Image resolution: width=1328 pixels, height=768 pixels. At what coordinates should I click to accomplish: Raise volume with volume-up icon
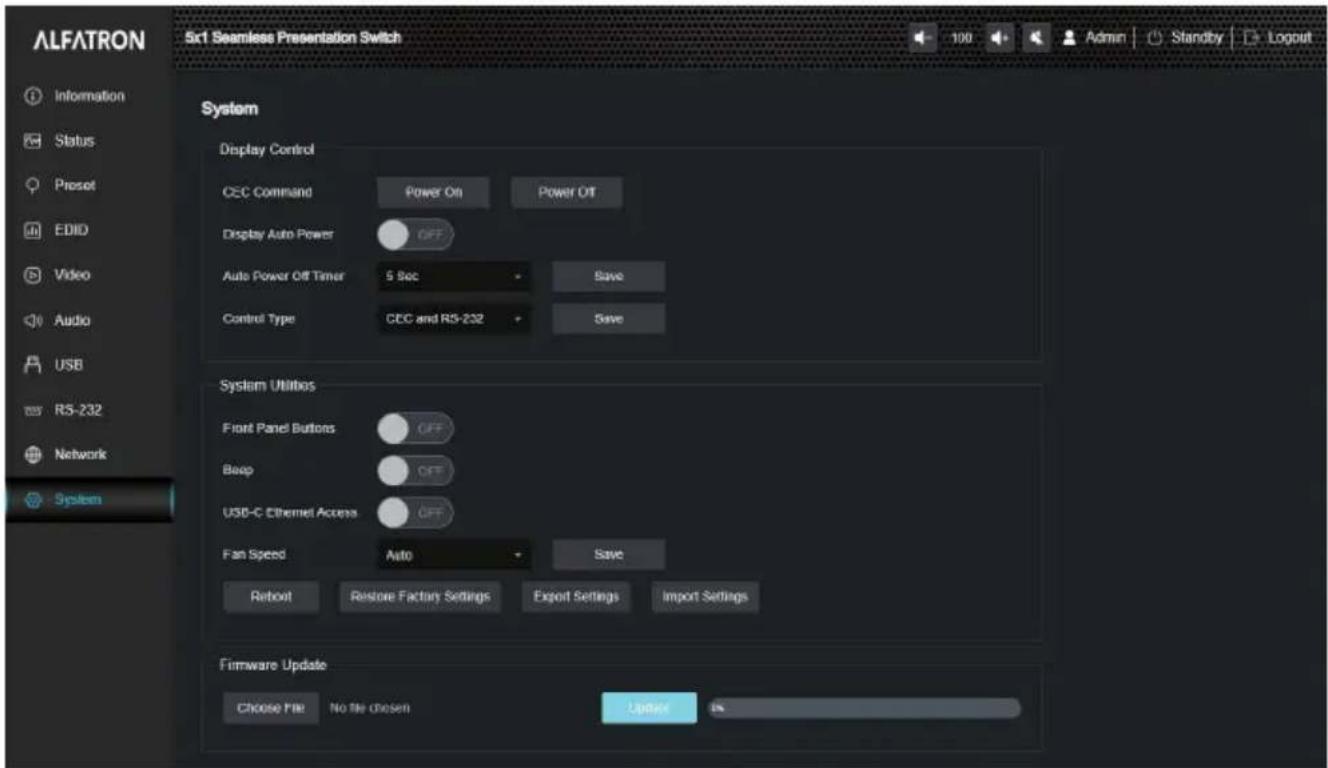tap(998, 37)
